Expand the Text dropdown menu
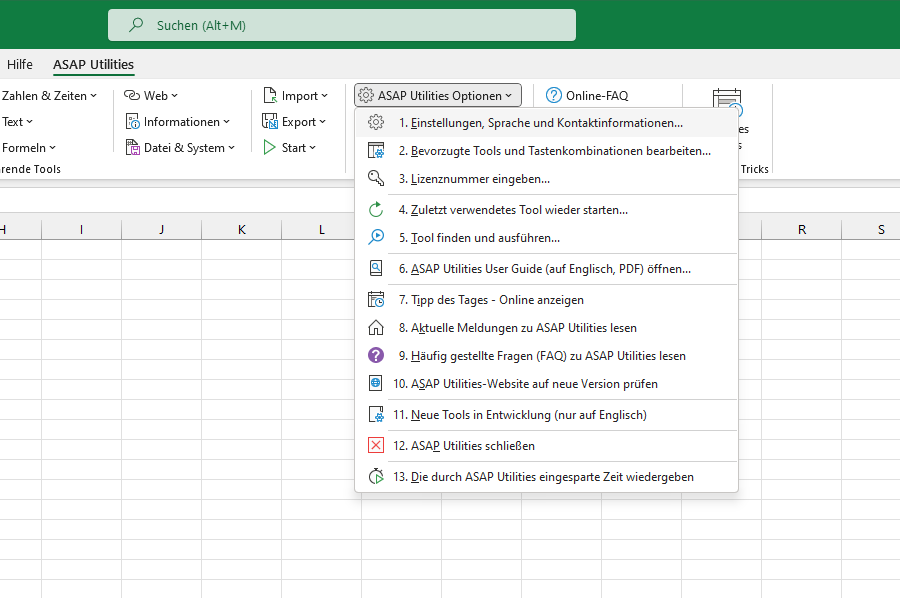Viewport: 900px width, 598px height. point(30,122)
